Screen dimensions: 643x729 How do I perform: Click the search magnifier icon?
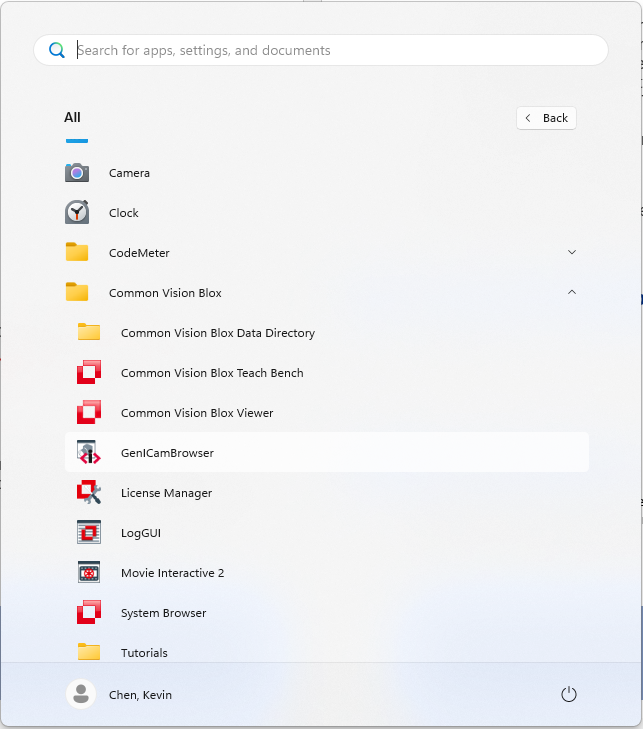pos(57,50)
